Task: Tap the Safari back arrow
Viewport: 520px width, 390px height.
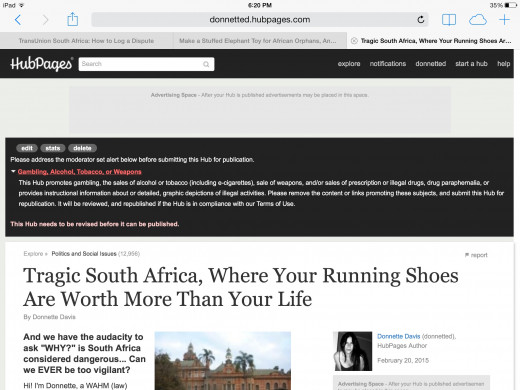Action: click(x=18, y=20)
